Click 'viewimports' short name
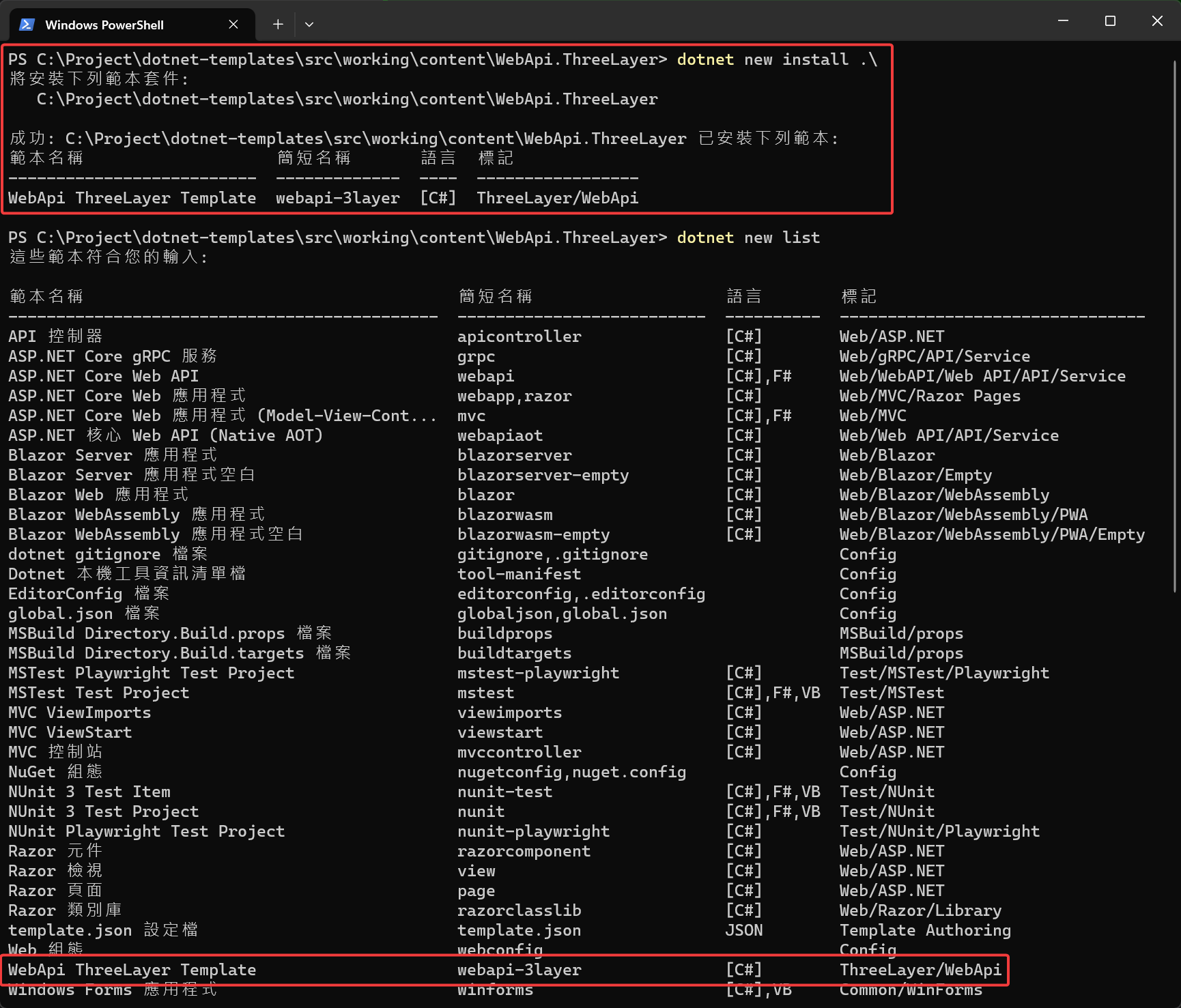The height and width of the screenshot is (1008, 1181). pyautogui.click(x=510, y=713)
